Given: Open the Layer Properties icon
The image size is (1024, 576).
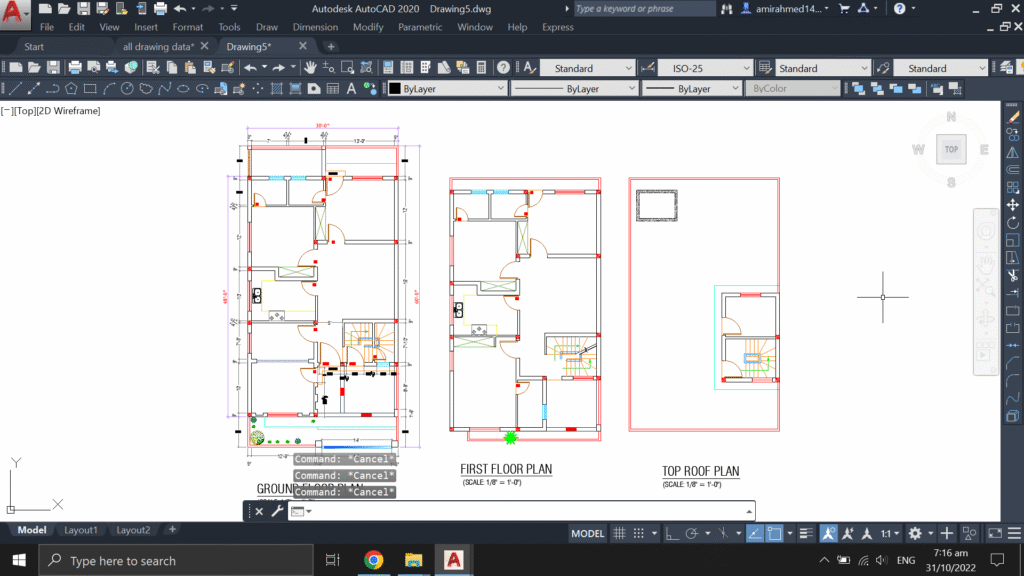Looking at the screenshot, I should [1006, 67].
